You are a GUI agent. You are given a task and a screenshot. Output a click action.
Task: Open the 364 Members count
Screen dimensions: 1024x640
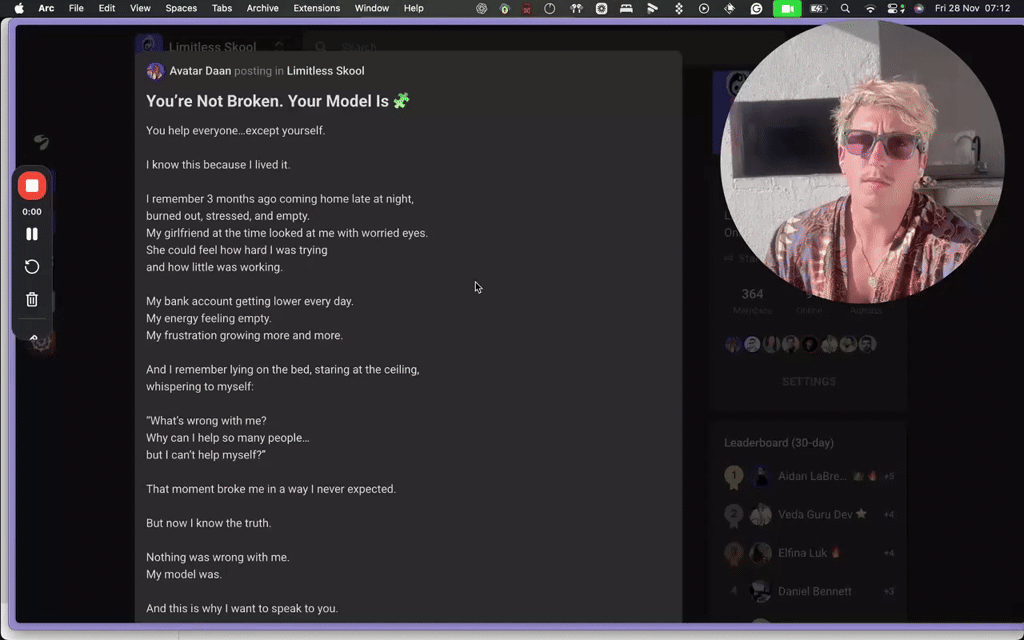(x=752, y=300)
